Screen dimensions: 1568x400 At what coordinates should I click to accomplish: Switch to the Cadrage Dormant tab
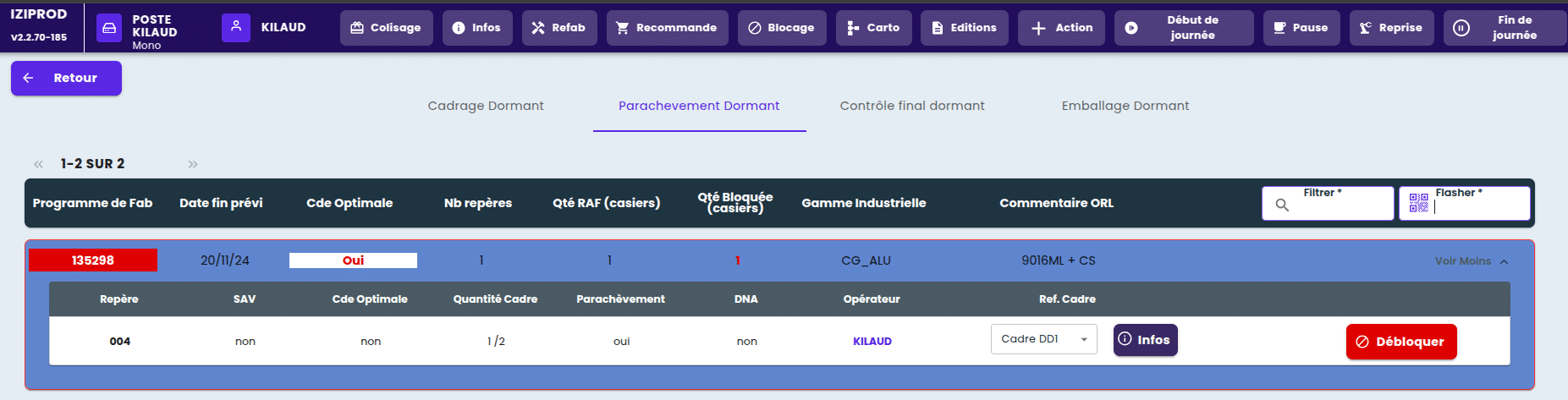[x=486, y=106]
